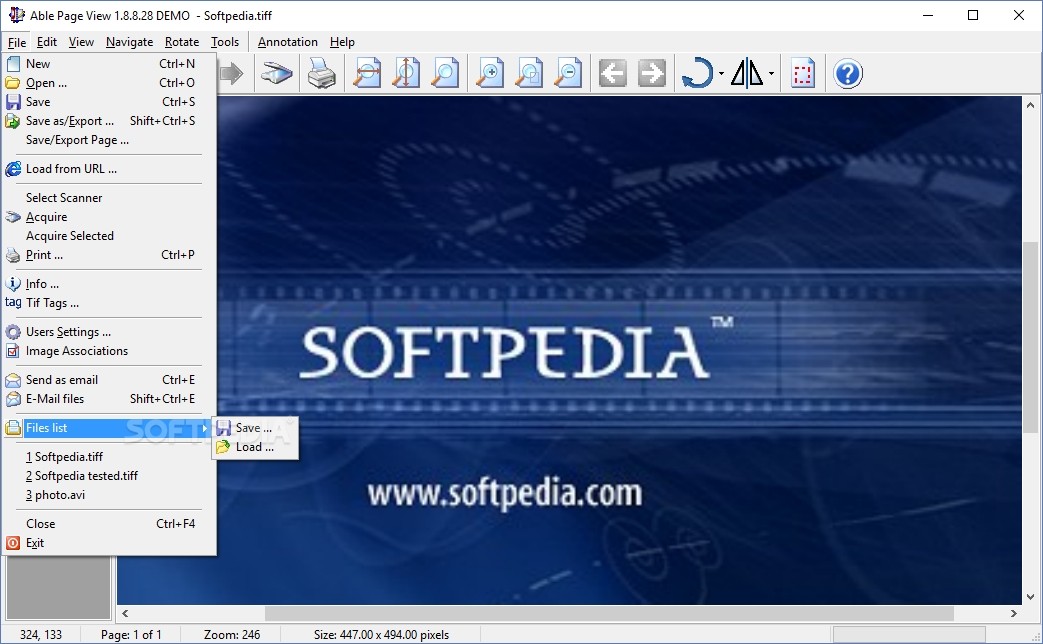
Task: Choose Send as email entry
Action: pyautogui.click(x=109, y=380)
